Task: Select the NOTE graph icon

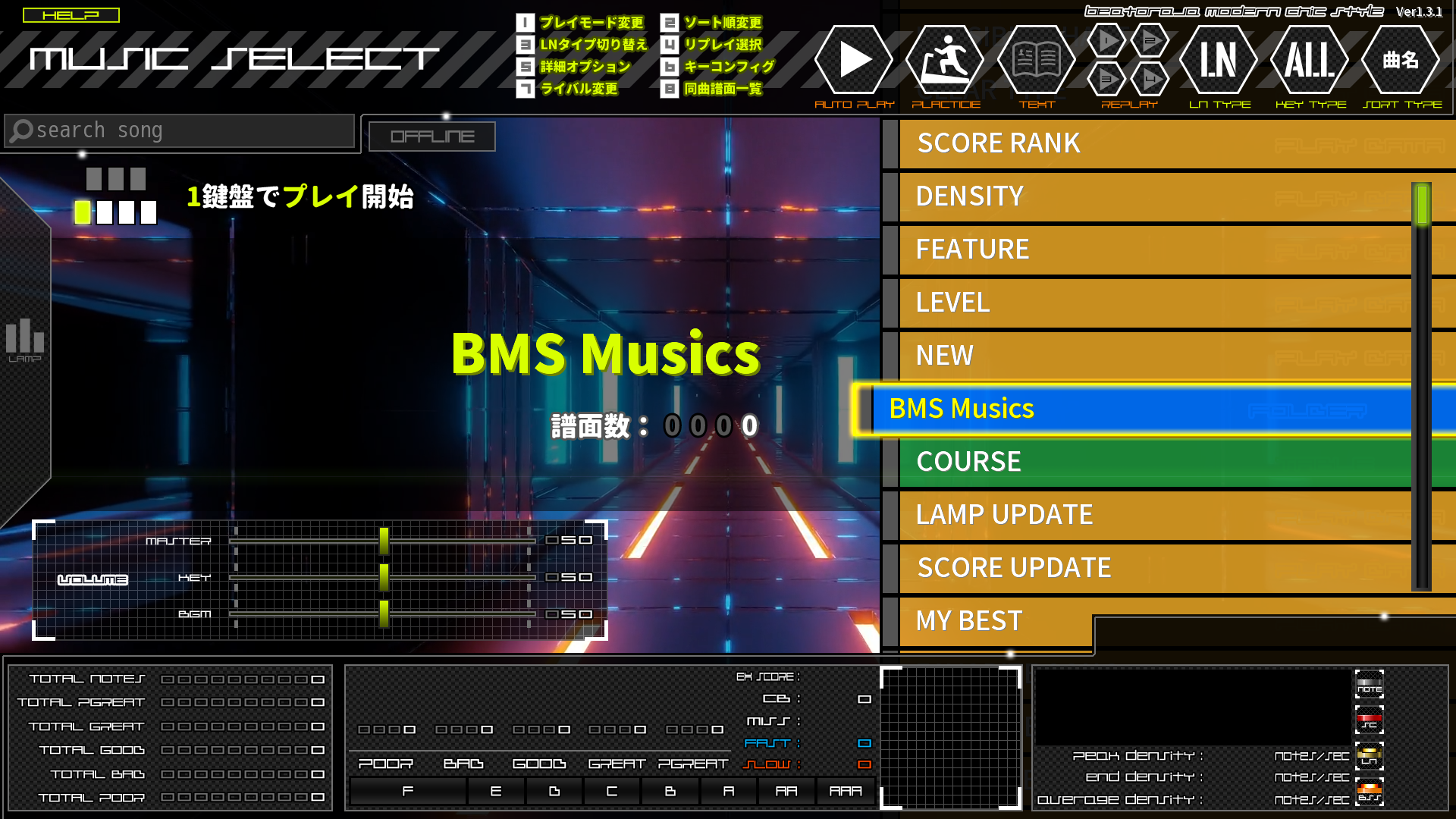Action: point(1370,684)
